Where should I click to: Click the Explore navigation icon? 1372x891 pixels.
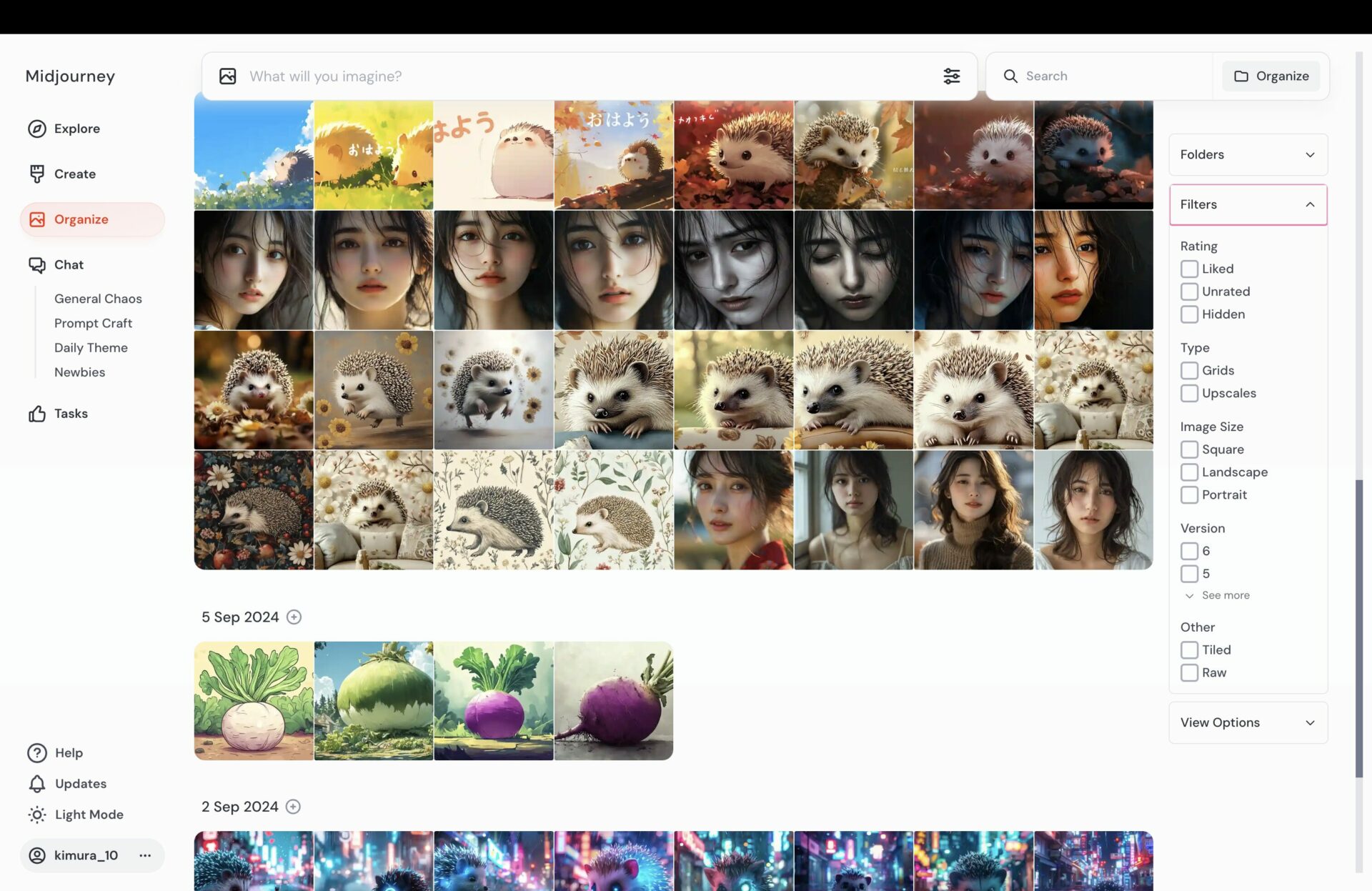(x=36, y=128)
